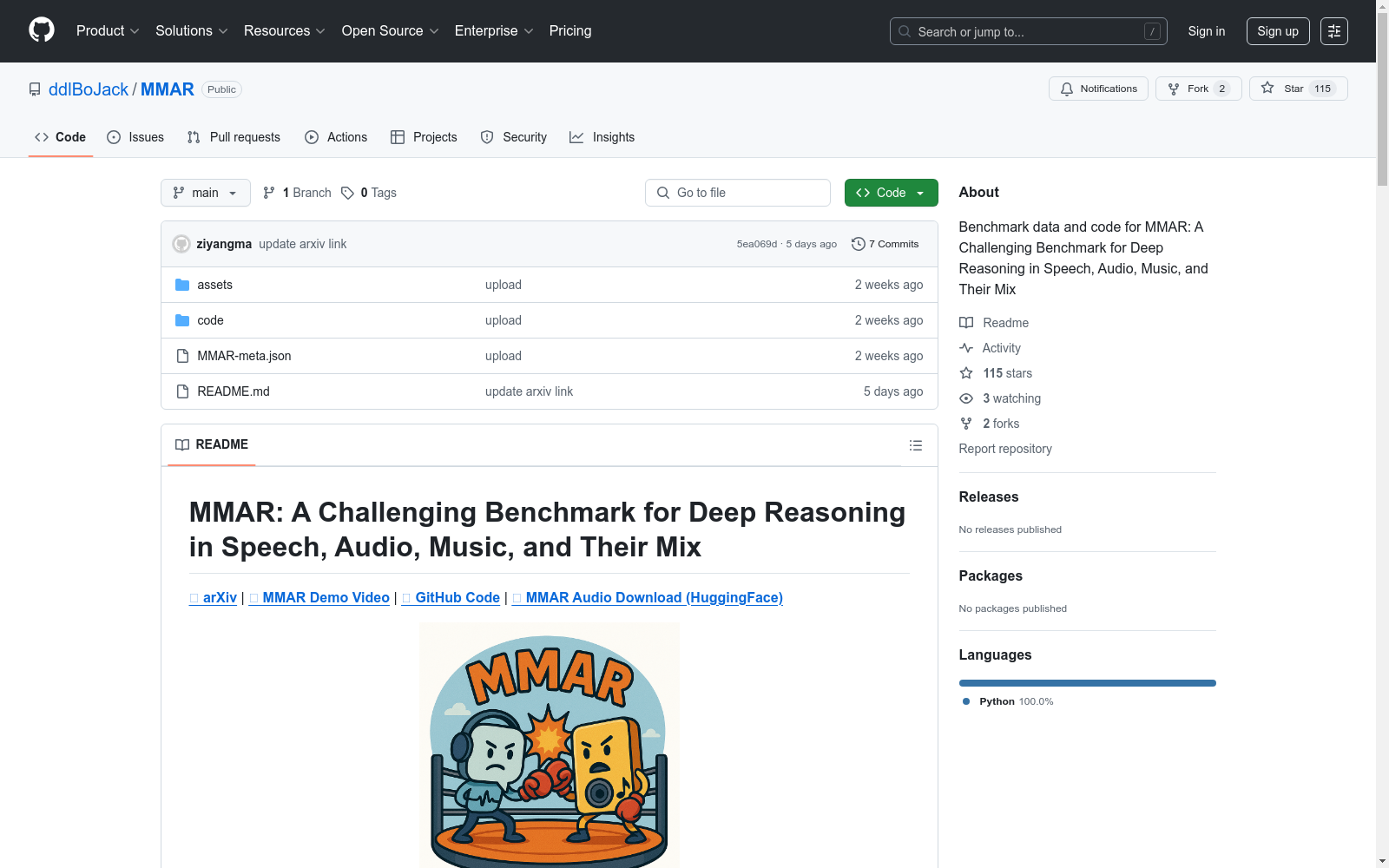
Task: Click the assets folder icon
Action: pos(182,285)
